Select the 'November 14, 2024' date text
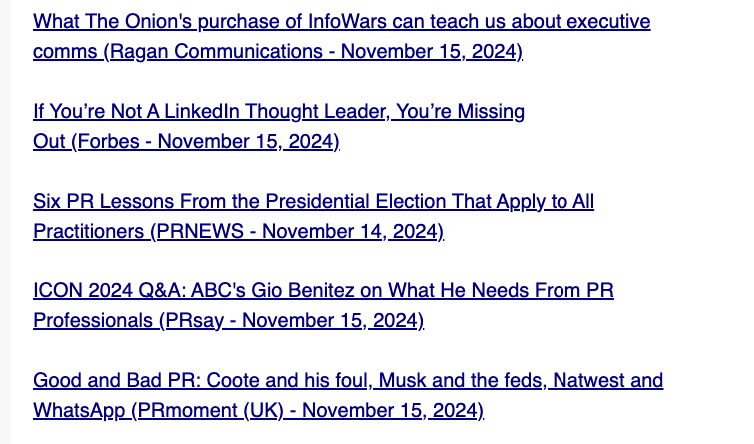This screenshot has height=444, width=754. tap(350, 232)
